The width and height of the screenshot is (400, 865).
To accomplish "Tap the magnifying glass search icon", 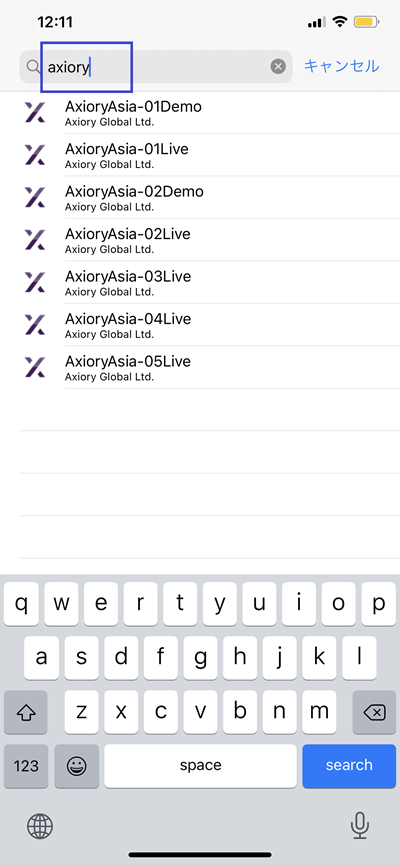I will [34, 67].
